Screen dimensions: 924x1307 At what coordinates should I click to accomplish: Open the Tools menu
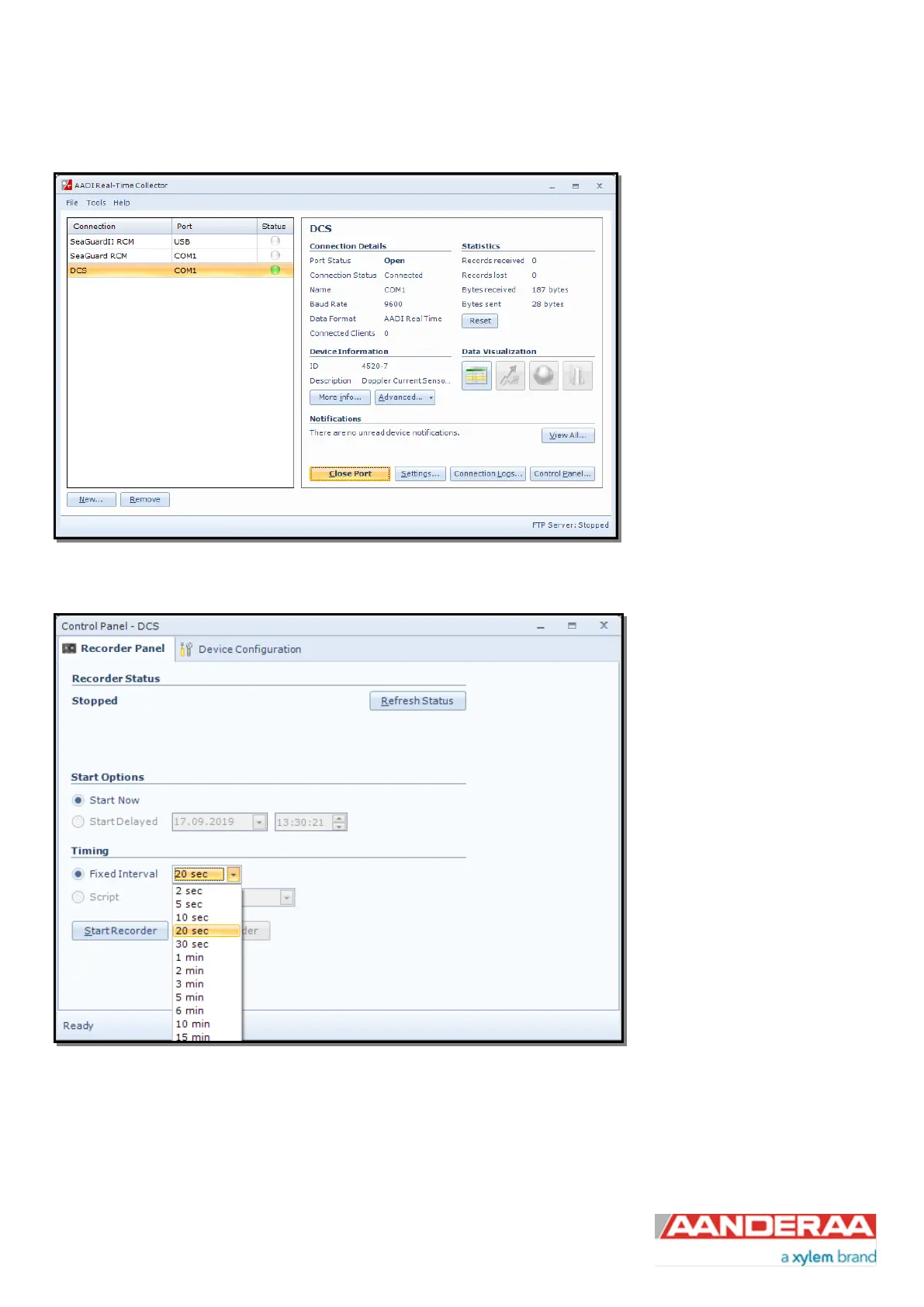pos(96,203)
